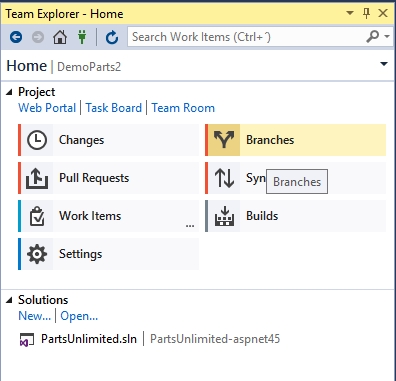
Task: Click the Branches fork icon
Action: (224, 140)
